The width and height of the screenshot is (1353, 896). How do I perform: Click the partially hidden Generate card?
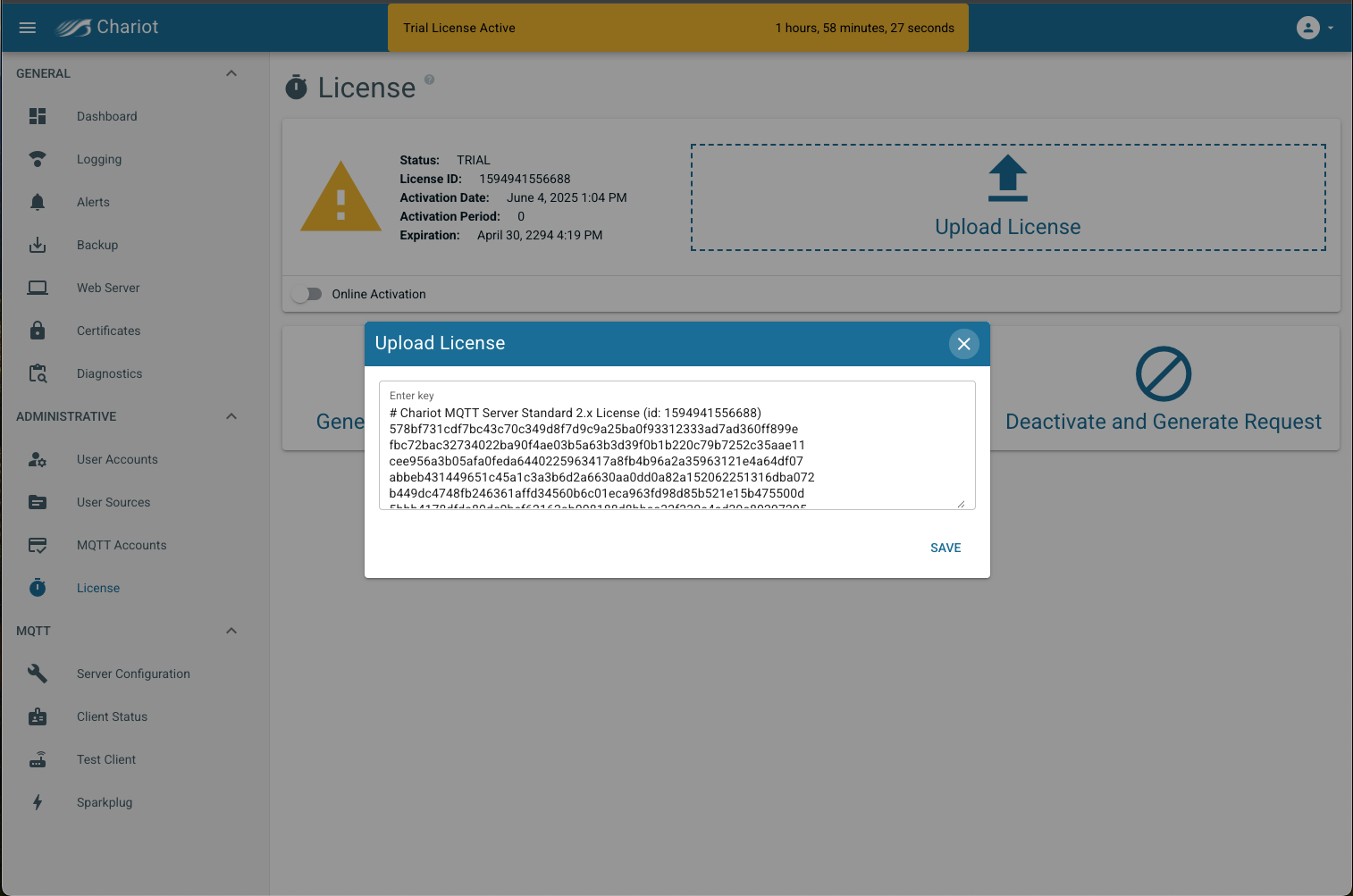click(x=324, y=389)
